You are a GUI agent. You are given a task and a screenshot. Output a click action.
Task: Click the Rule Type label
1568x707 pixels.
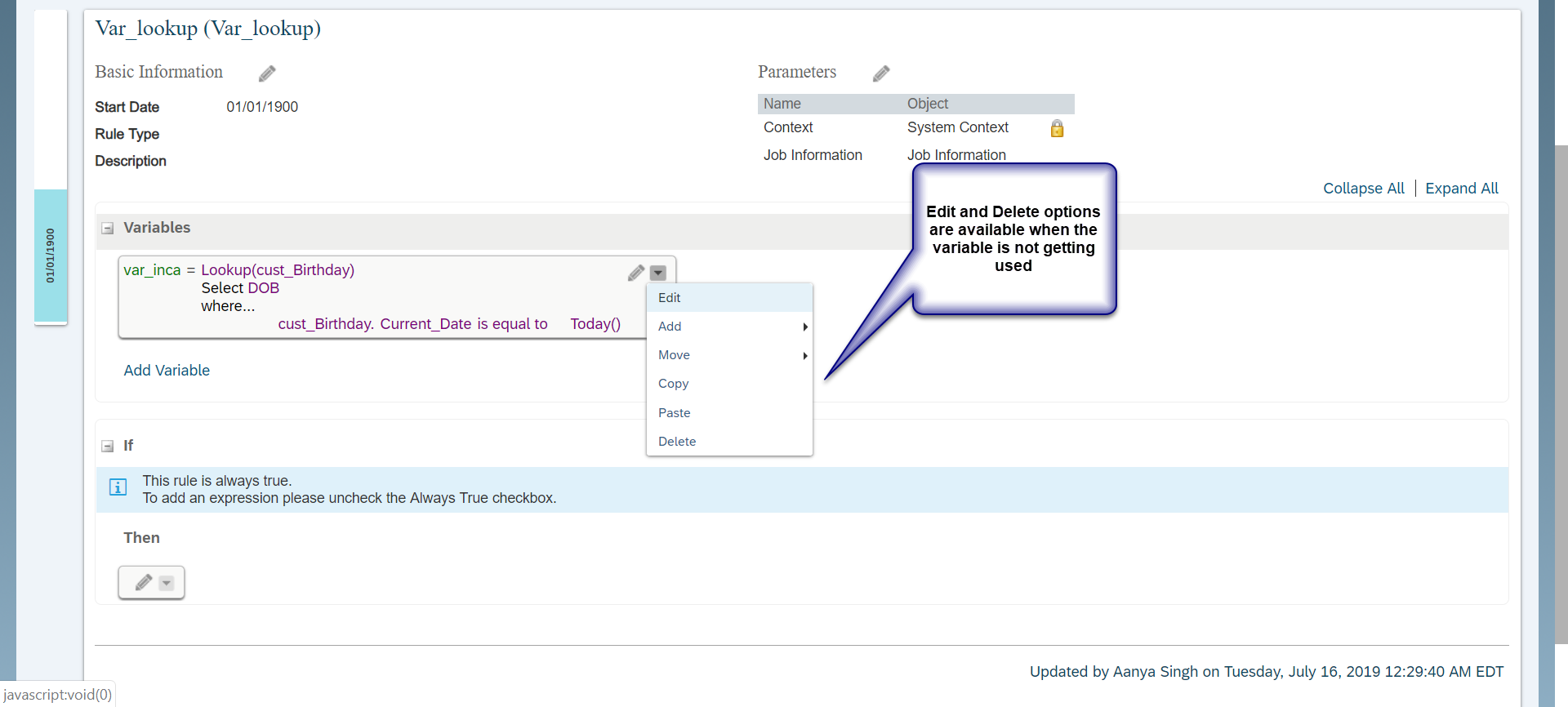click(127, 134)
